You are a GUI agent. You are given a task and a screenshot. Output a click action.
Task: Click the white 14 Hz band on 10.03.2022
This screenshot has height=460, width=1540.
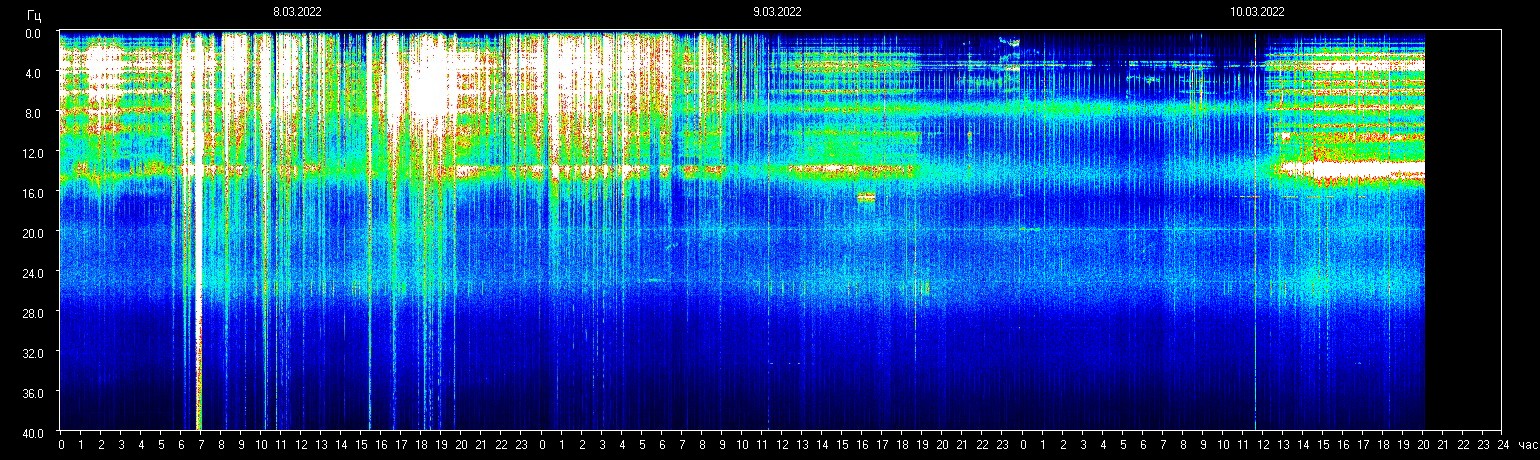pos(1350,171)
